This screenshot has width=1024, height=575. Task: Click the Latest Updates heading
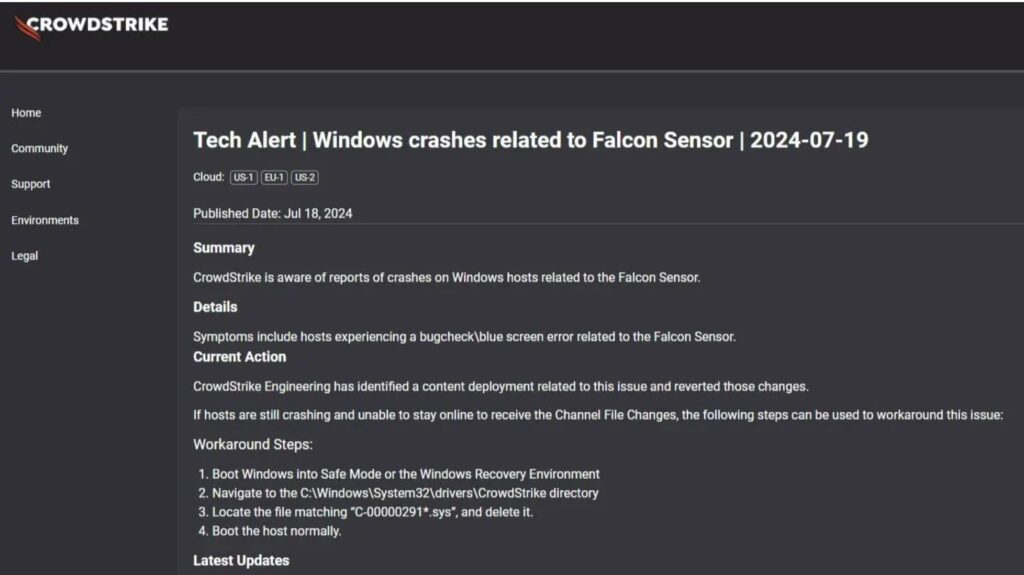tap(241, 560)
